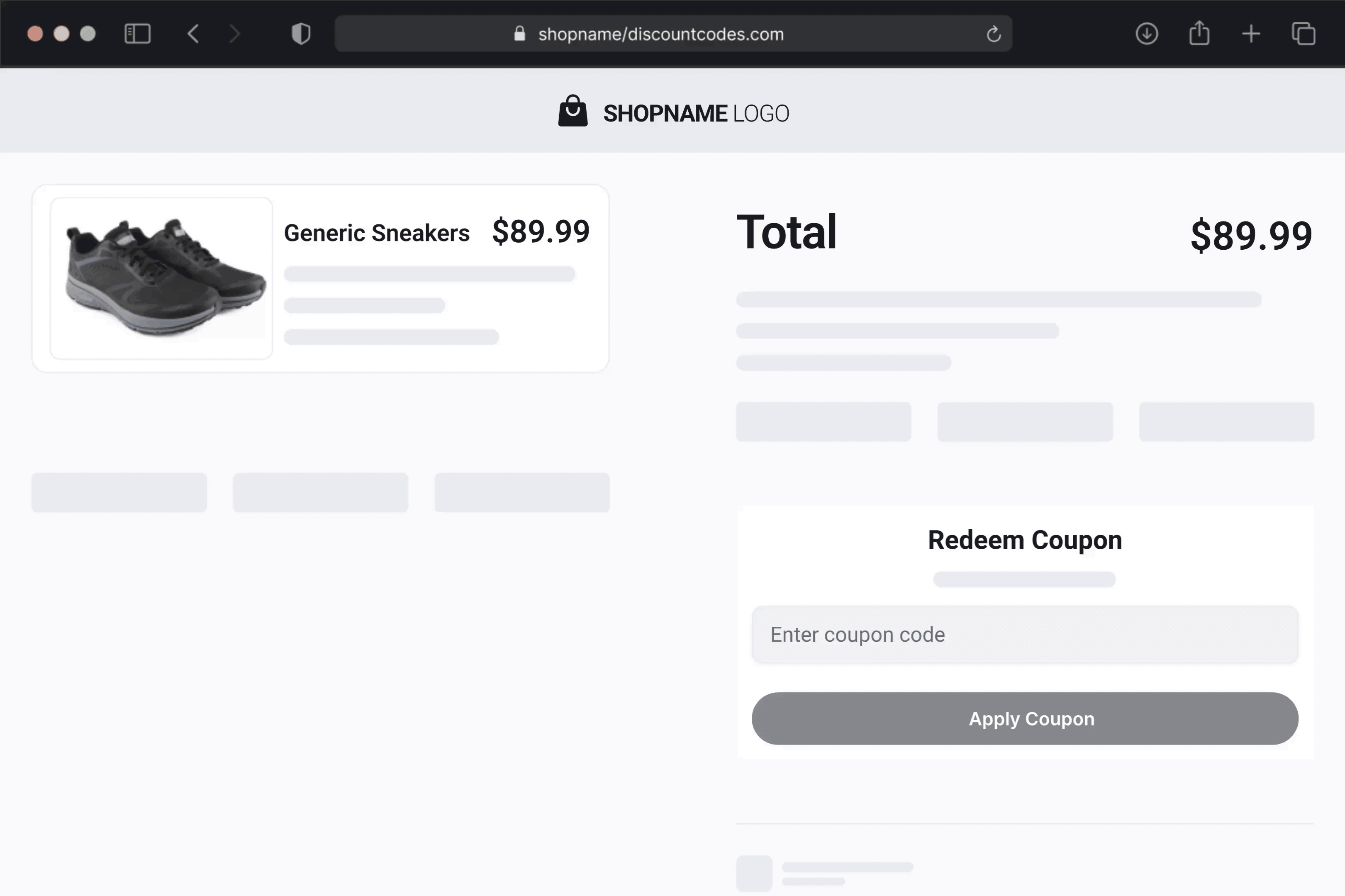1345x896 pixels.
Task: Open the downloads icon
Action: (1147, 34)
